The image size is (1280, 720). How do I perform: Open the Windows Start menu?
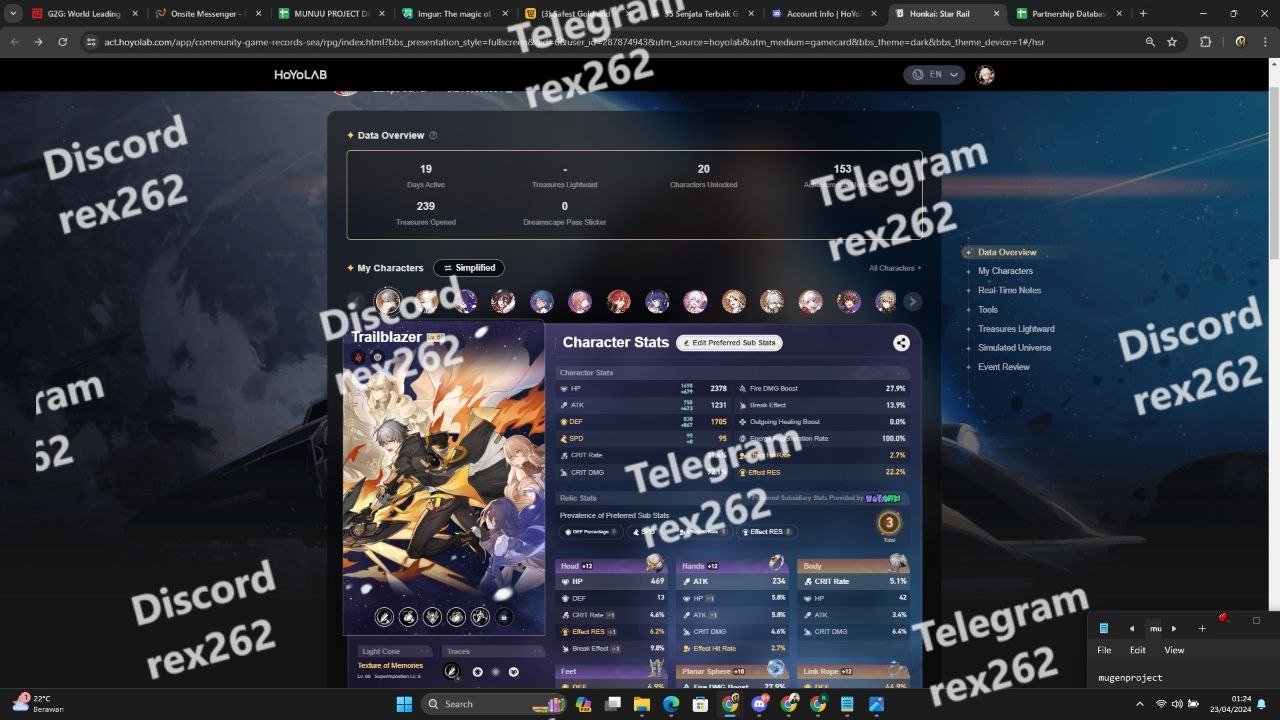click(x=404, y=704)
